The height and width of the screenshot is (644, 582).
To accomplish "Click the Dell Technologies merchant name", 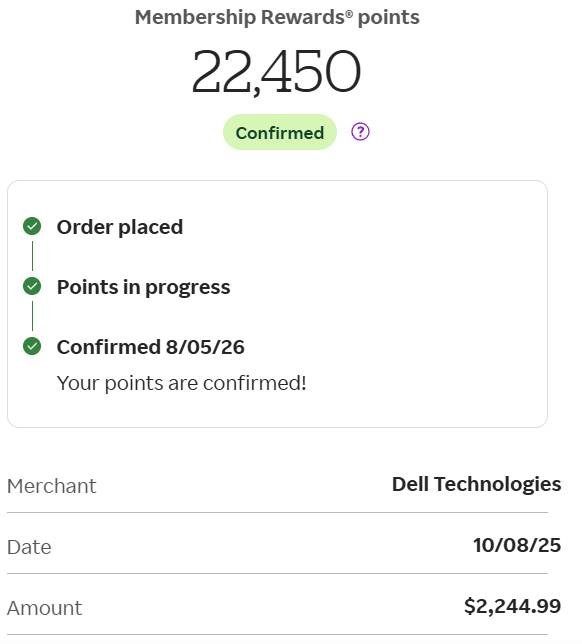I will [476, 484].
